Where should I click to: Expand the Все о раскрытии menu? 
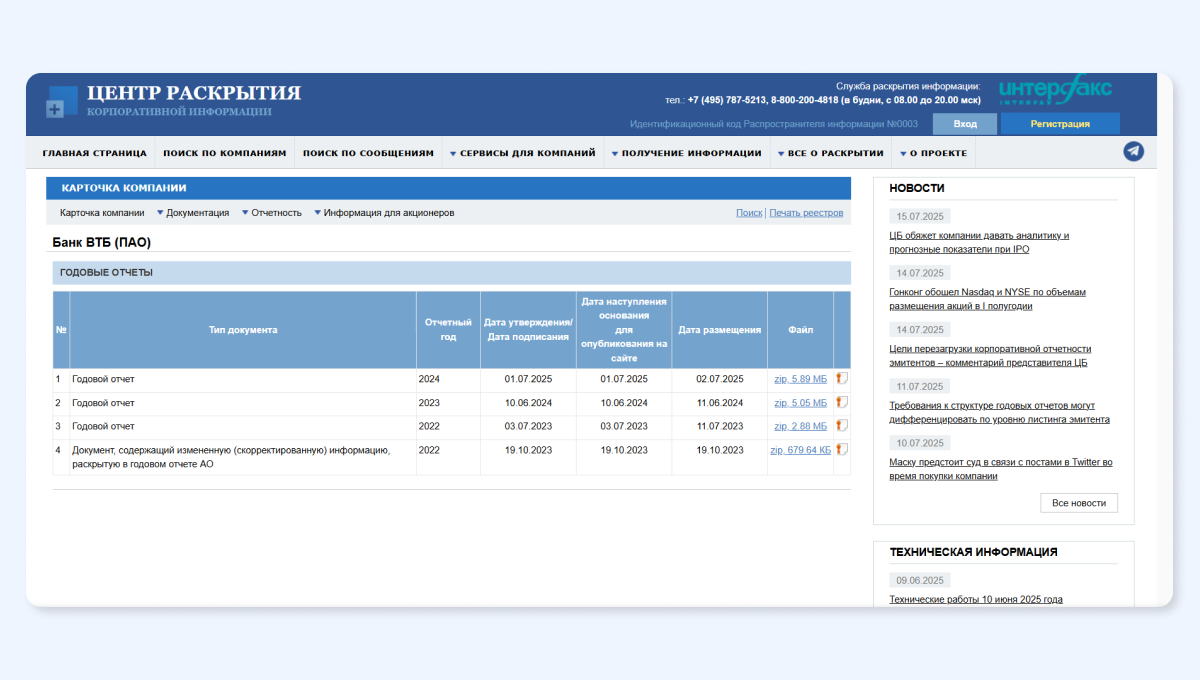click(831, 153)
